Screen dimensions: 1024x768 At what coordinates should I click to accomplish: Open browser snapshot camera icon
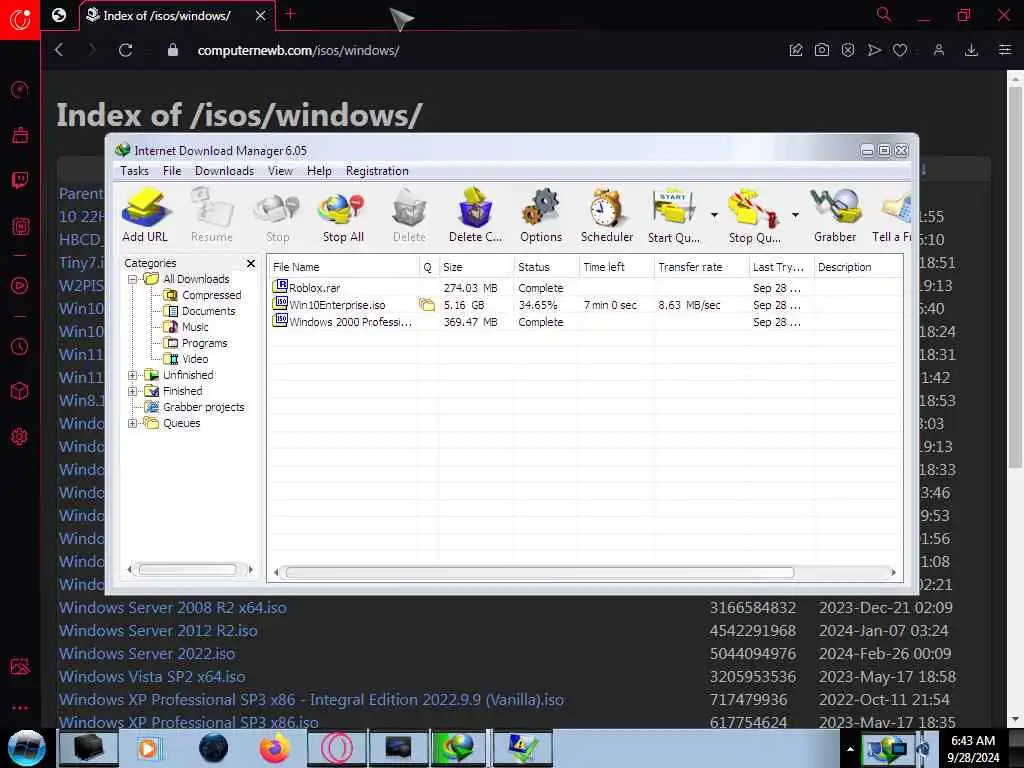822,50
